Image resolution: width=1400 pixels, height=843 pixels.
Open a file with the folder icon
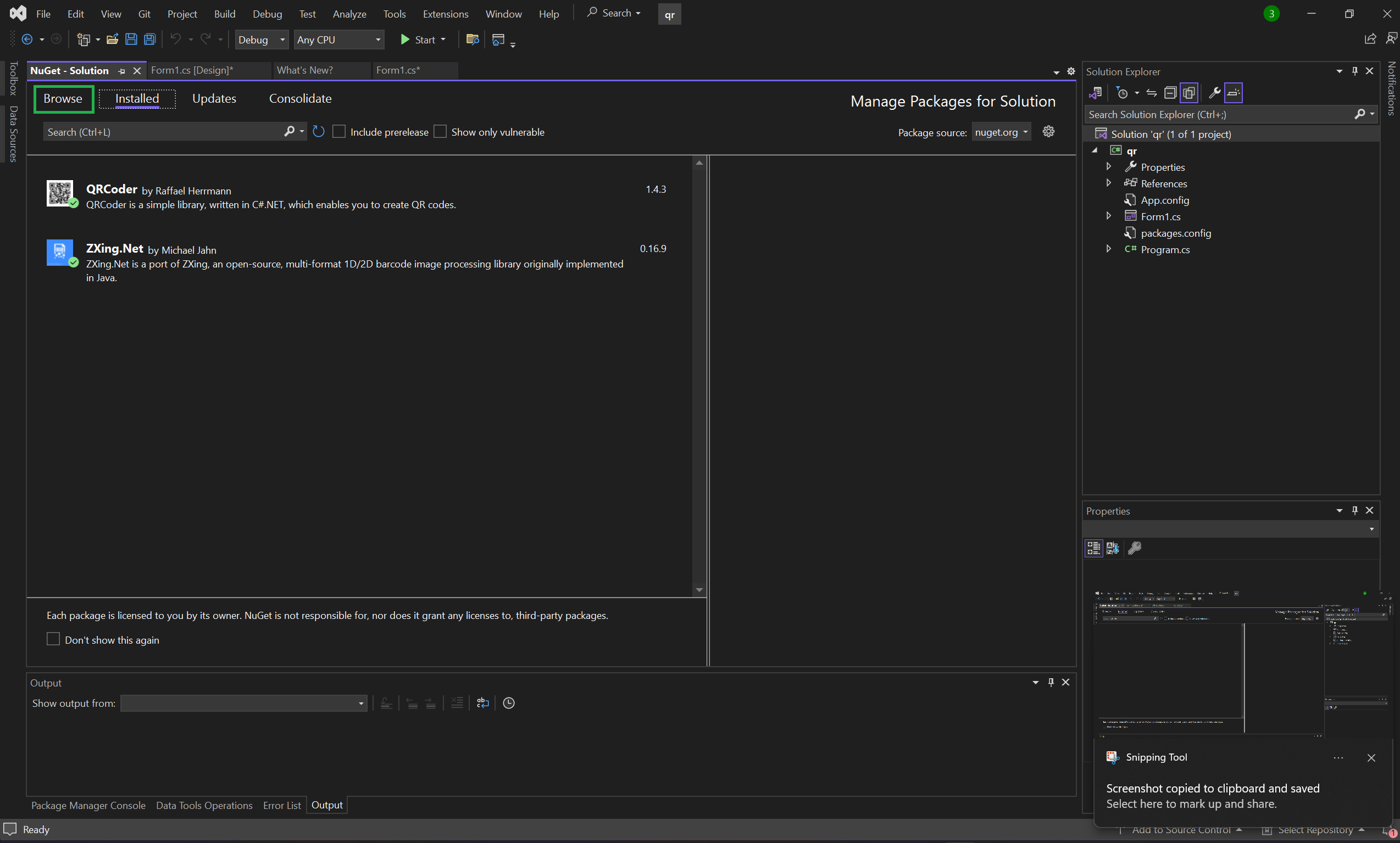pos(112,39)
